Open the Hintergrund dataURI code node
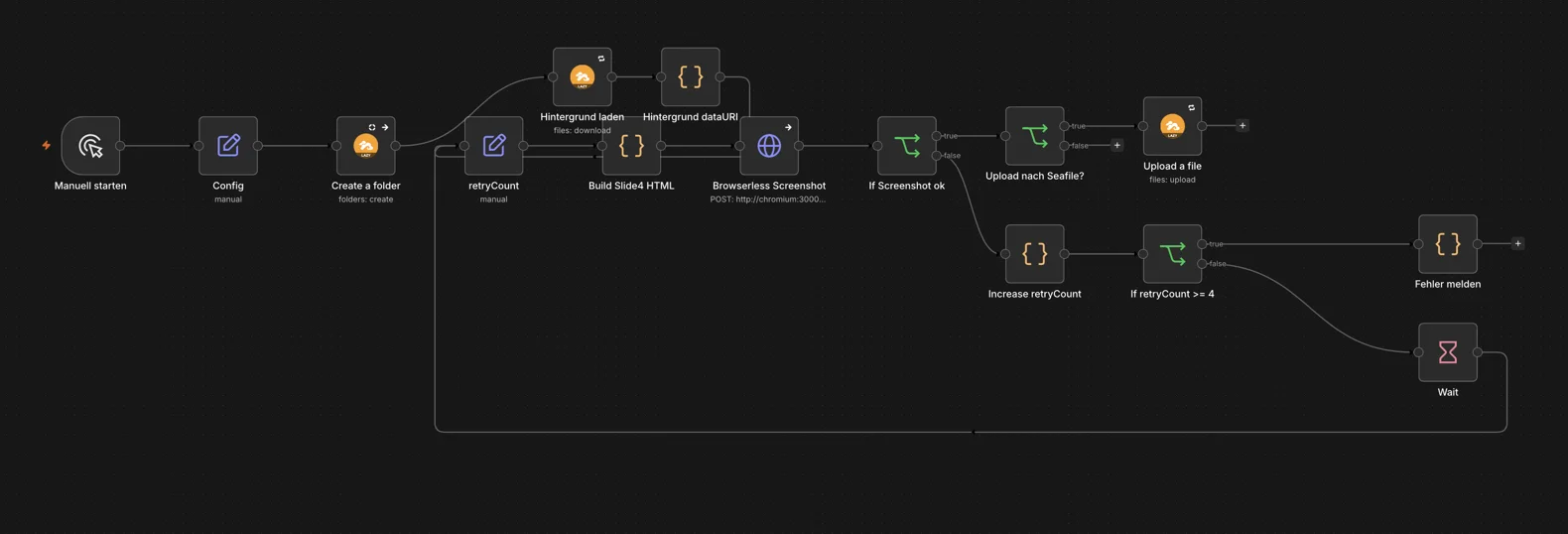 [x=691, y=77]
